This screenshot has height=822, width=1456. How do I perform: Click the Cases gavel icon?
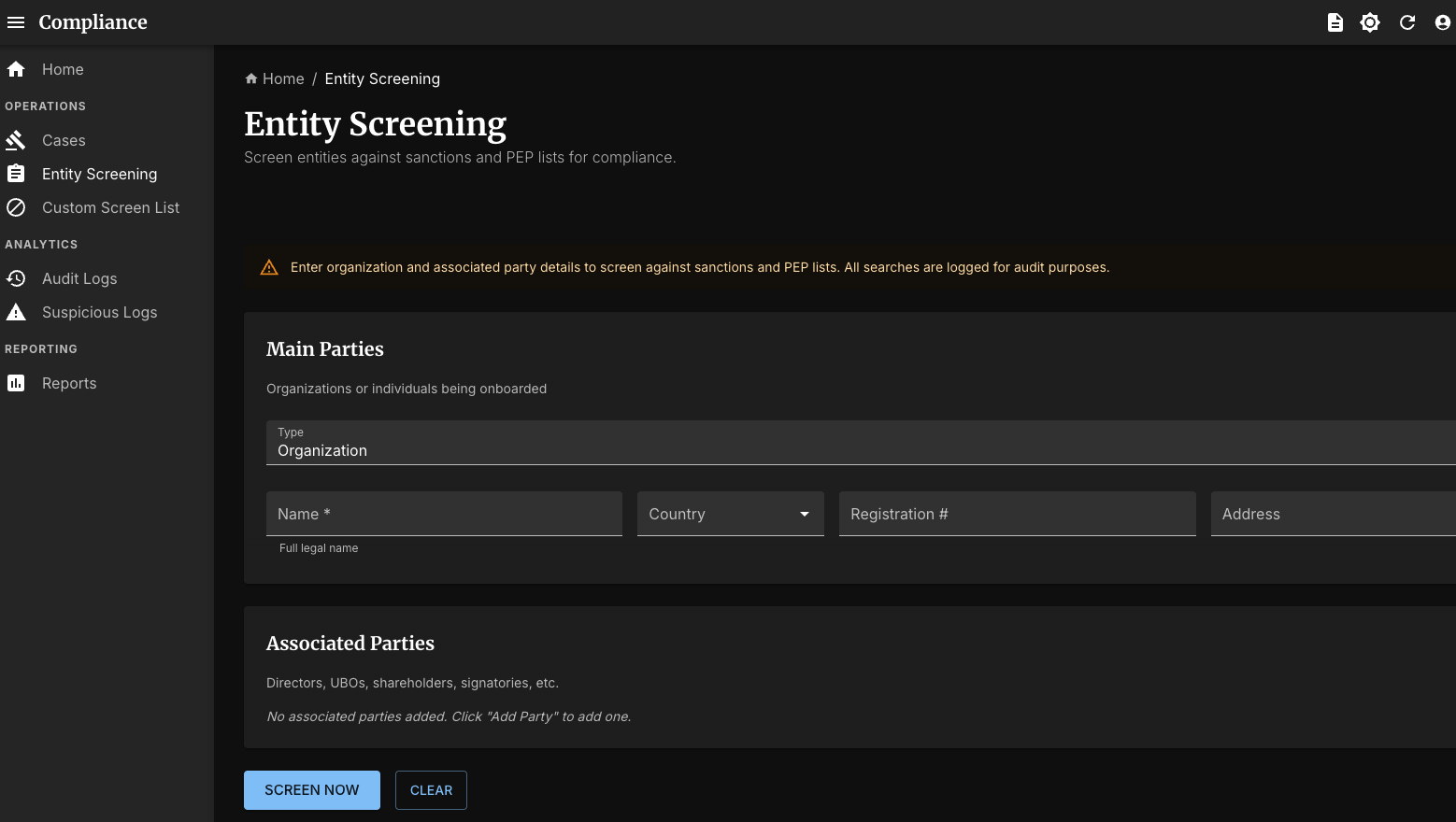point(16,140)
